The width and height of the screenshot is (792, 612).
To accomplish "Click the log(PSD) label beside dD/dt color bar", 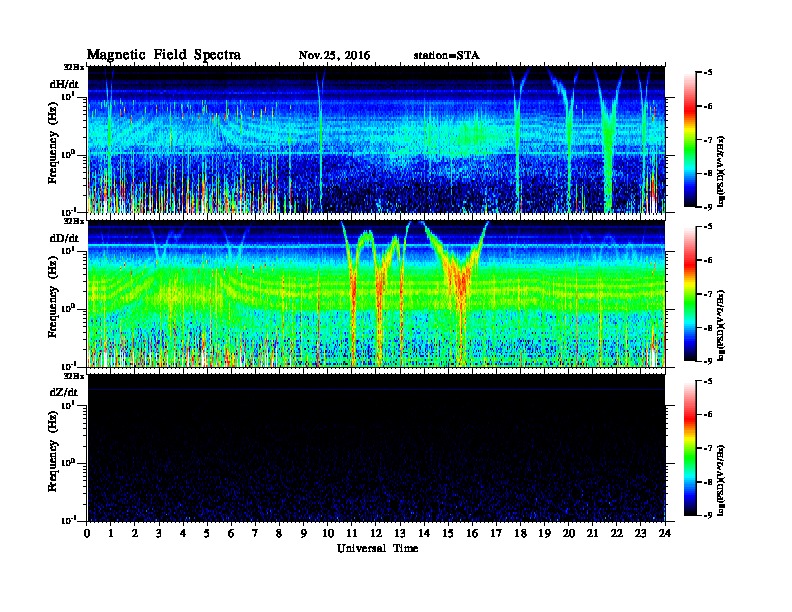I will pos(721,326).
